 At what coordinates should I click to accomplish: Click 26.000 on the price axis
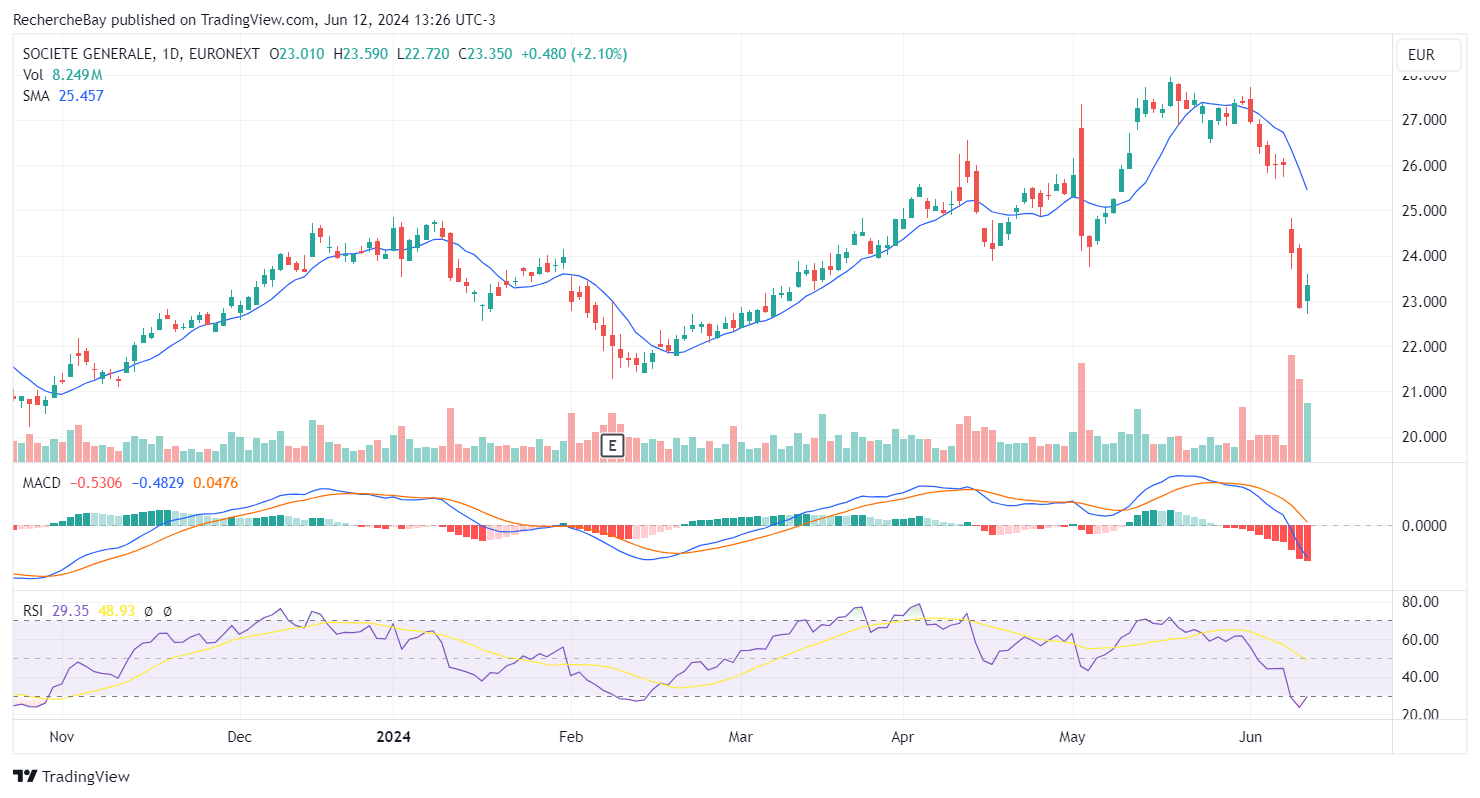click(x=1424, y=166)
